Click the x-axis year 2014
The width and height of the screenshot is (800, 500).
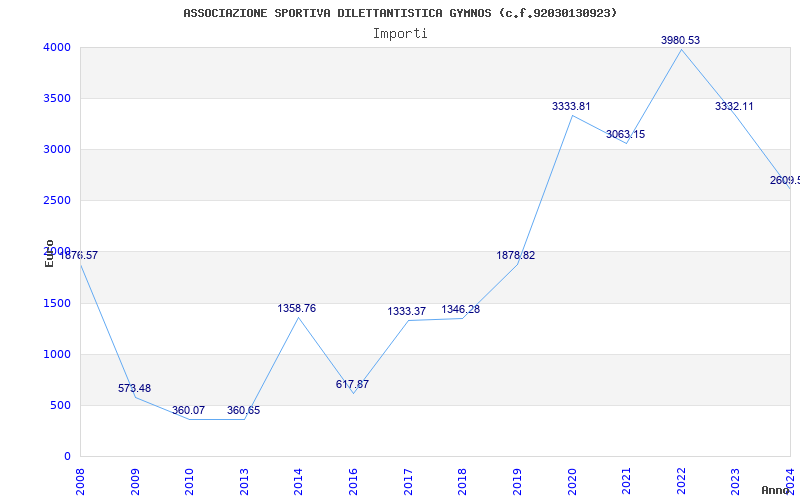(298, 481)
